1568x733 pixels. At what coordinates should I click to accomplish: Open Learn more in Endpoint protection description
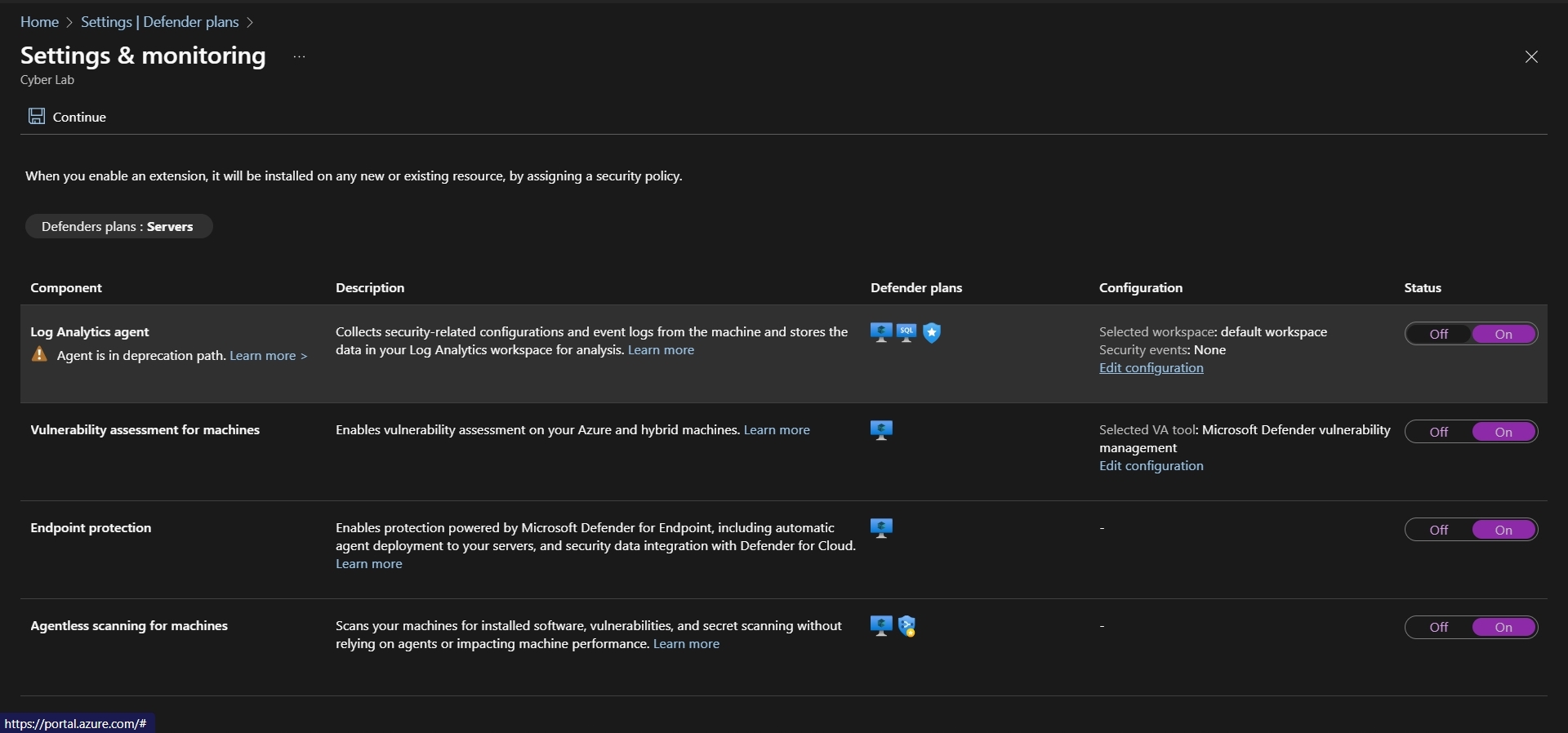tap(369, 563)
